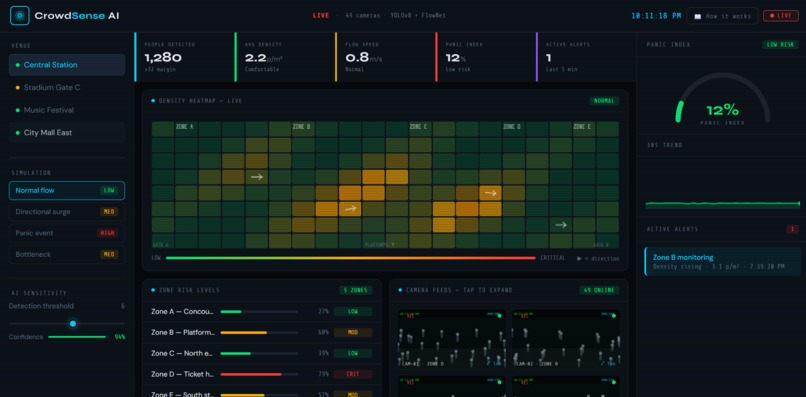Click the ZONE E heatmap label
The width and height of the screenshot is (806, 397).
tap(582, 127)
